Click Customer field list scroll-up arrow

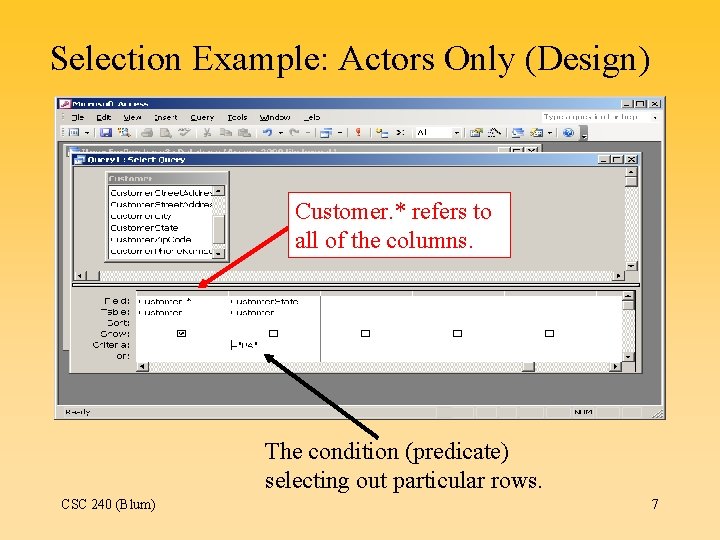click(x=219, y=191)
